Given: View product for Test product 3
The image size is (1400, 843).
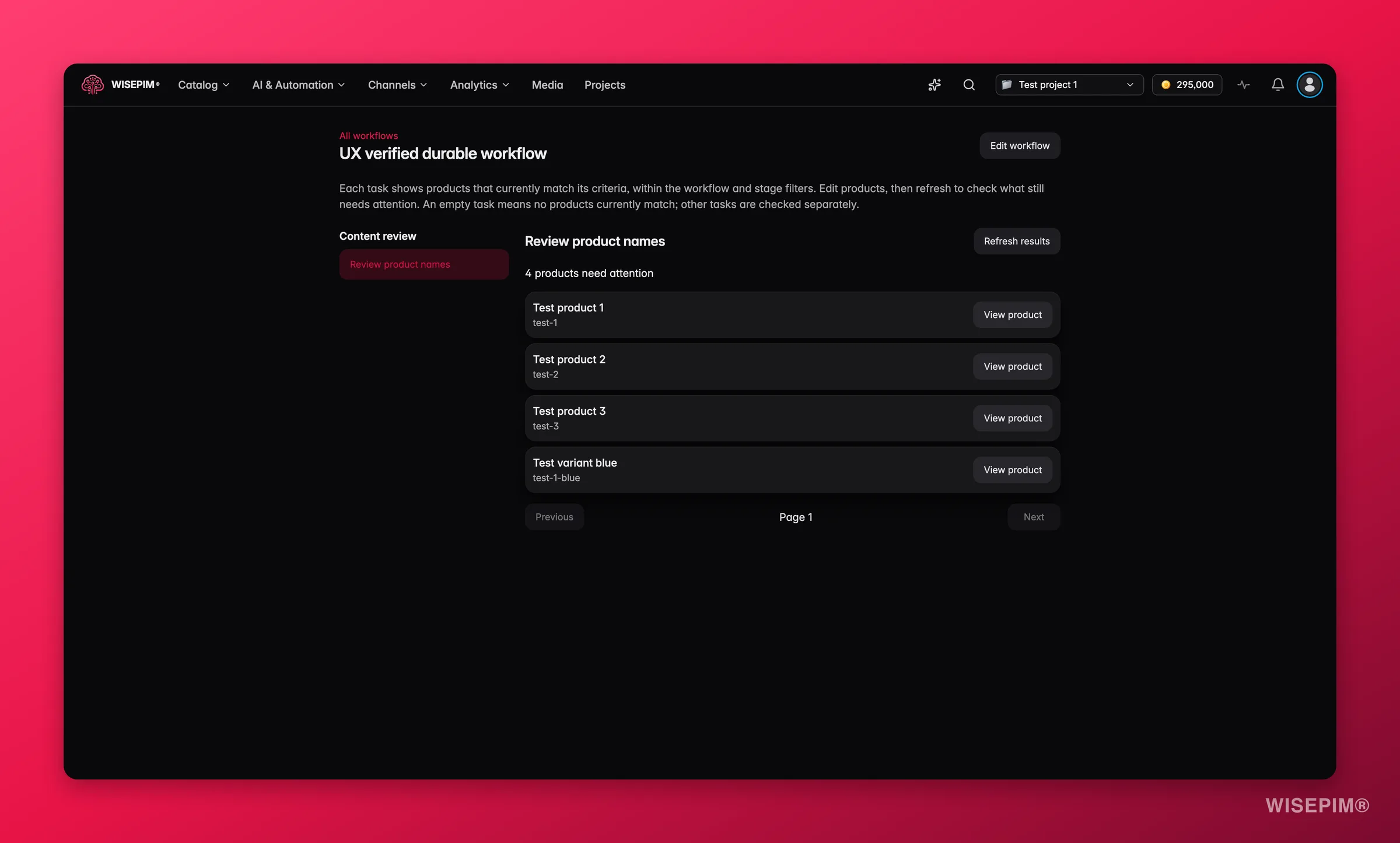Looking at the screenshot, I should point(1013,418).
